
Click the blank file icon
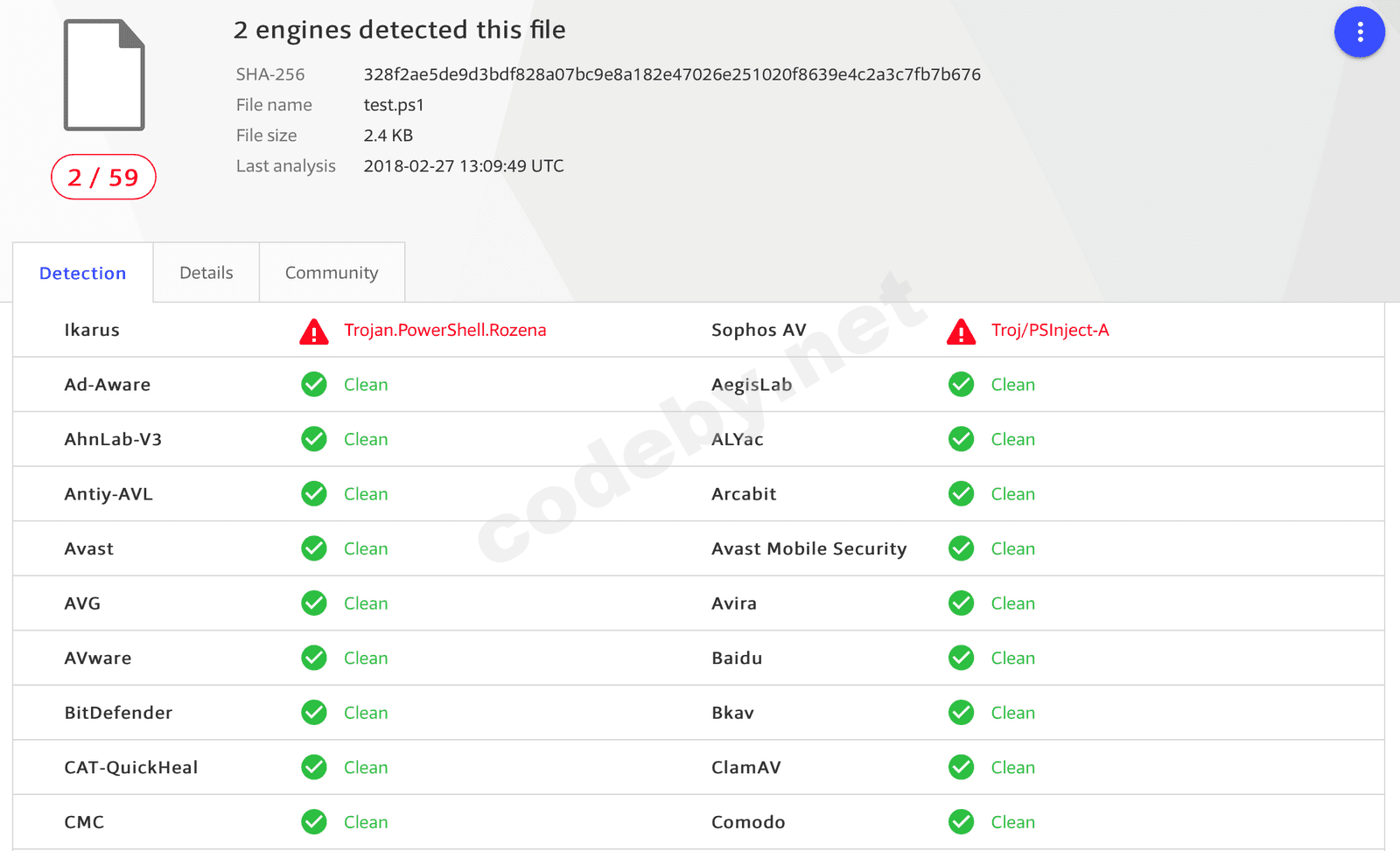click(x=104, y=75)
